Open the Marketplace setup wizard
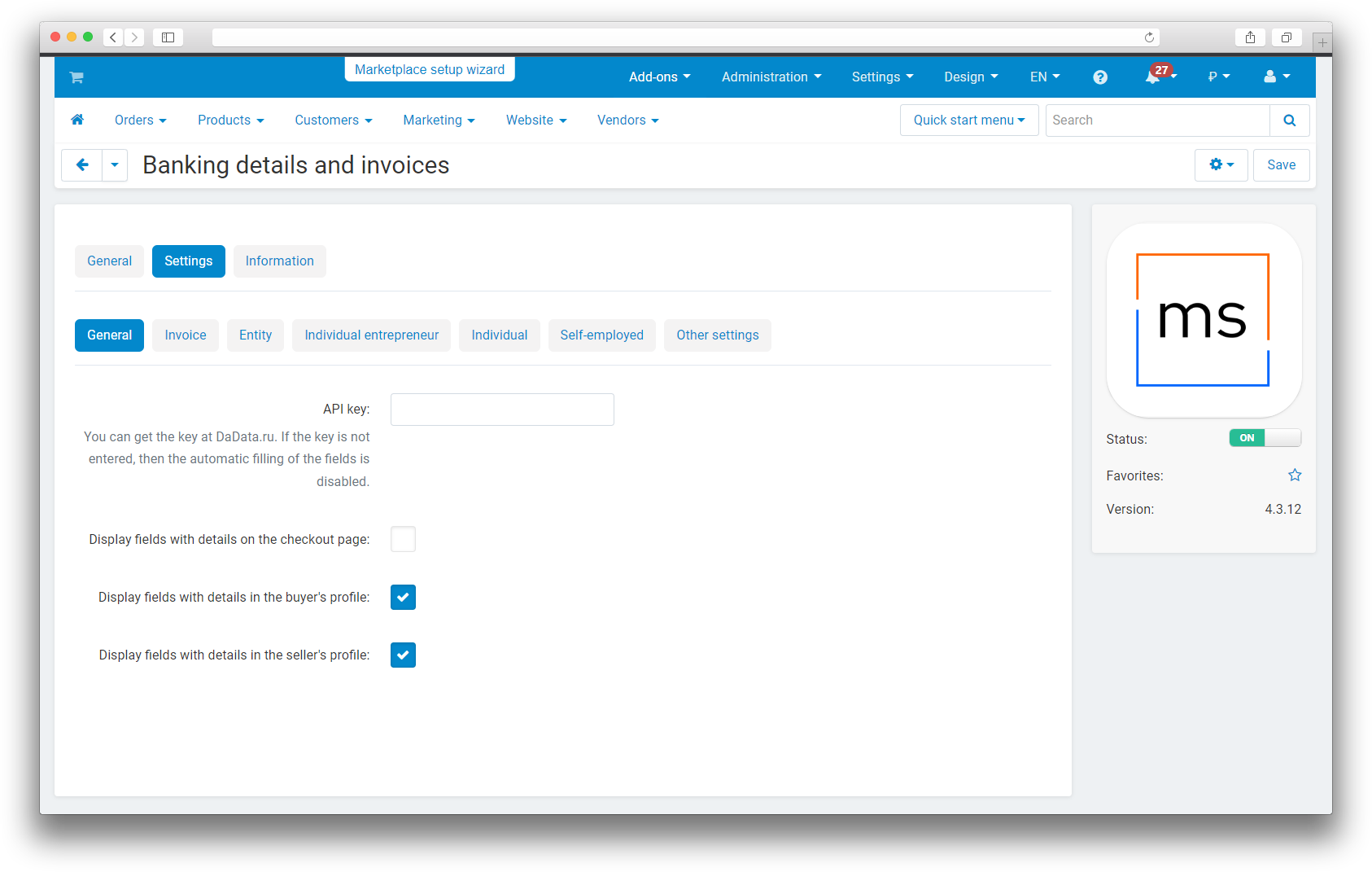Viewport: 1372px width, 872px height. (x=429, y=70)
